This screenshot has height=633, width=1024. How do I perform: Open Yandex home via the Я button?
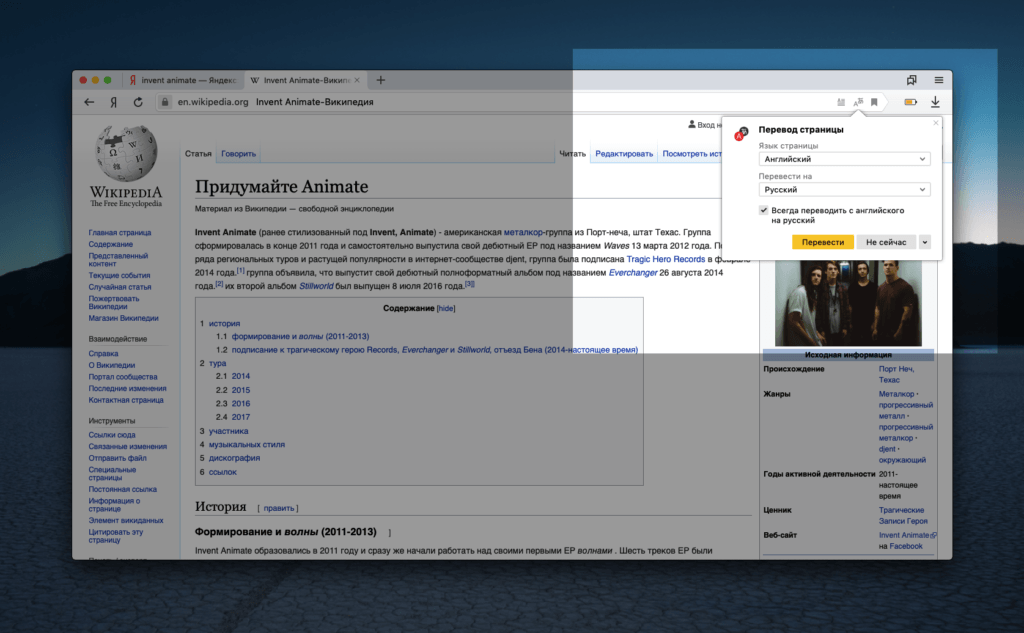(x=114, y=102)
